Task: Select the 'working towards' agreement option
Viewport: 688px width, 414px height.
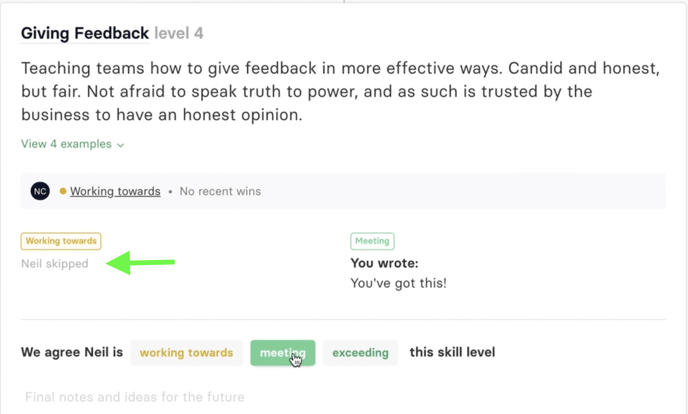Action: tap(186, 353)
